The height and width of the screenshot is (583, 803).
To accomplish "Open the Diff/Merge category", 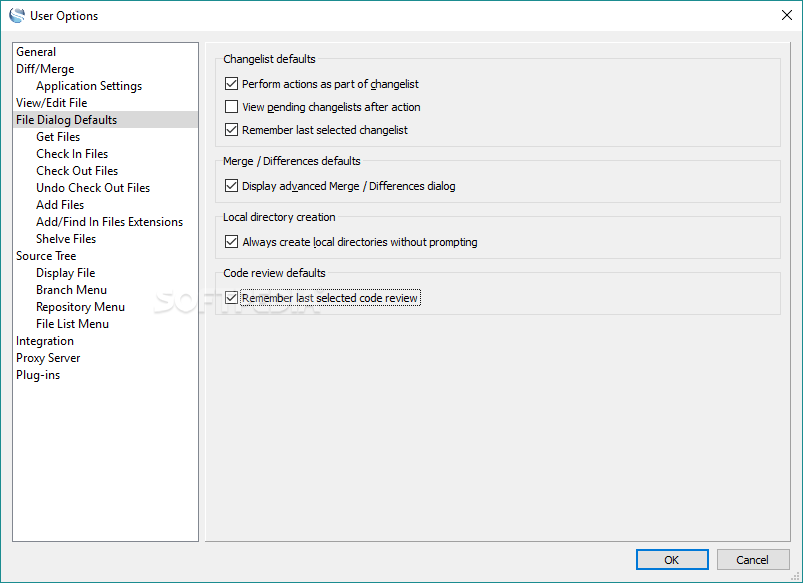I will [x=45, y=69].
